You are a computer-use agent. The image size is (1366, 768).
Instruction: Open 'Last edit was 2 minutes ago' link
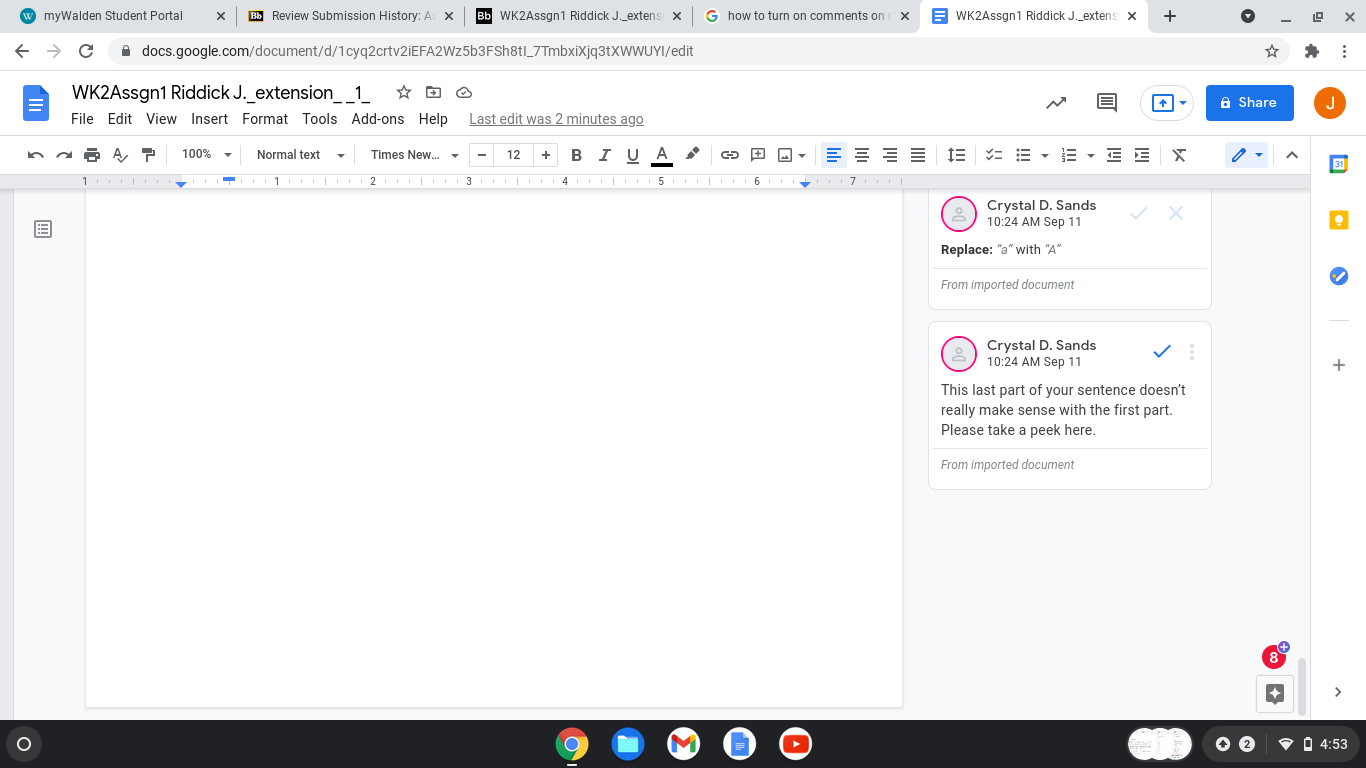pyautogui.click(x=556, y=119)
